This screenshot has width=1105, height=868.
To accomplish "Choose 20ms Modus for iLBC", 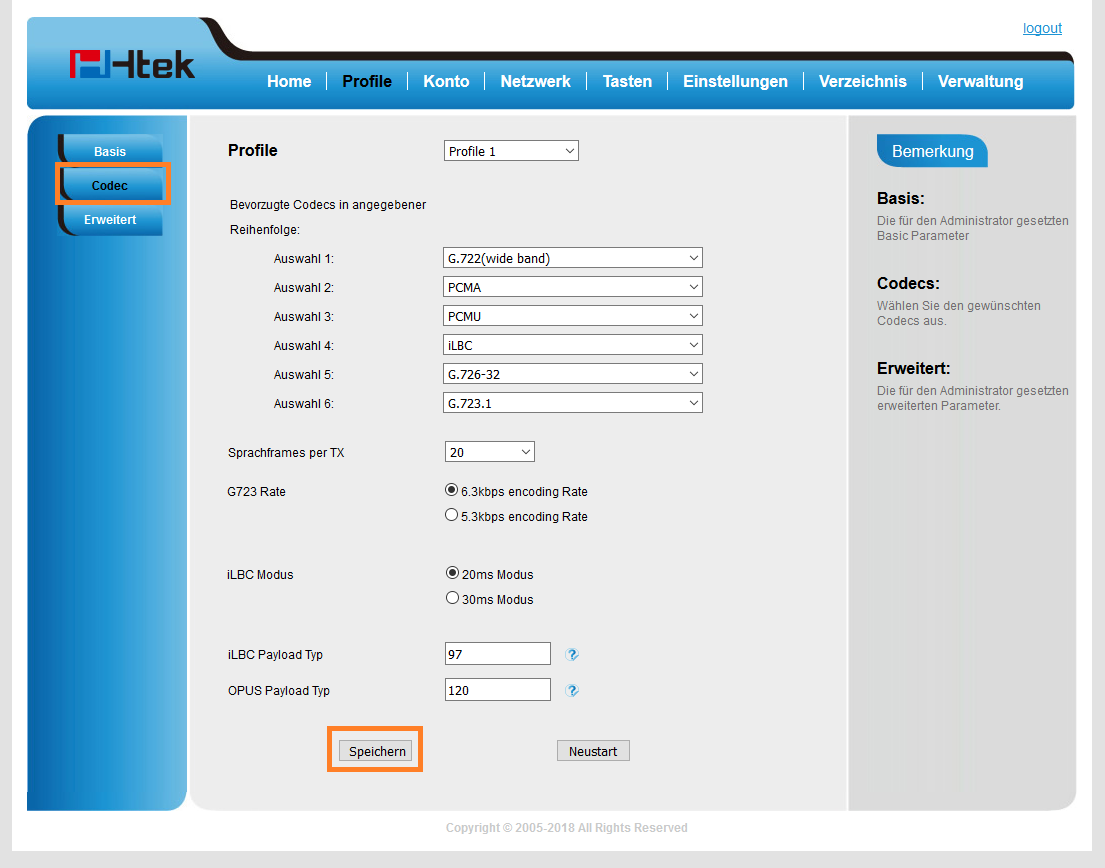I will pos(451,574).
